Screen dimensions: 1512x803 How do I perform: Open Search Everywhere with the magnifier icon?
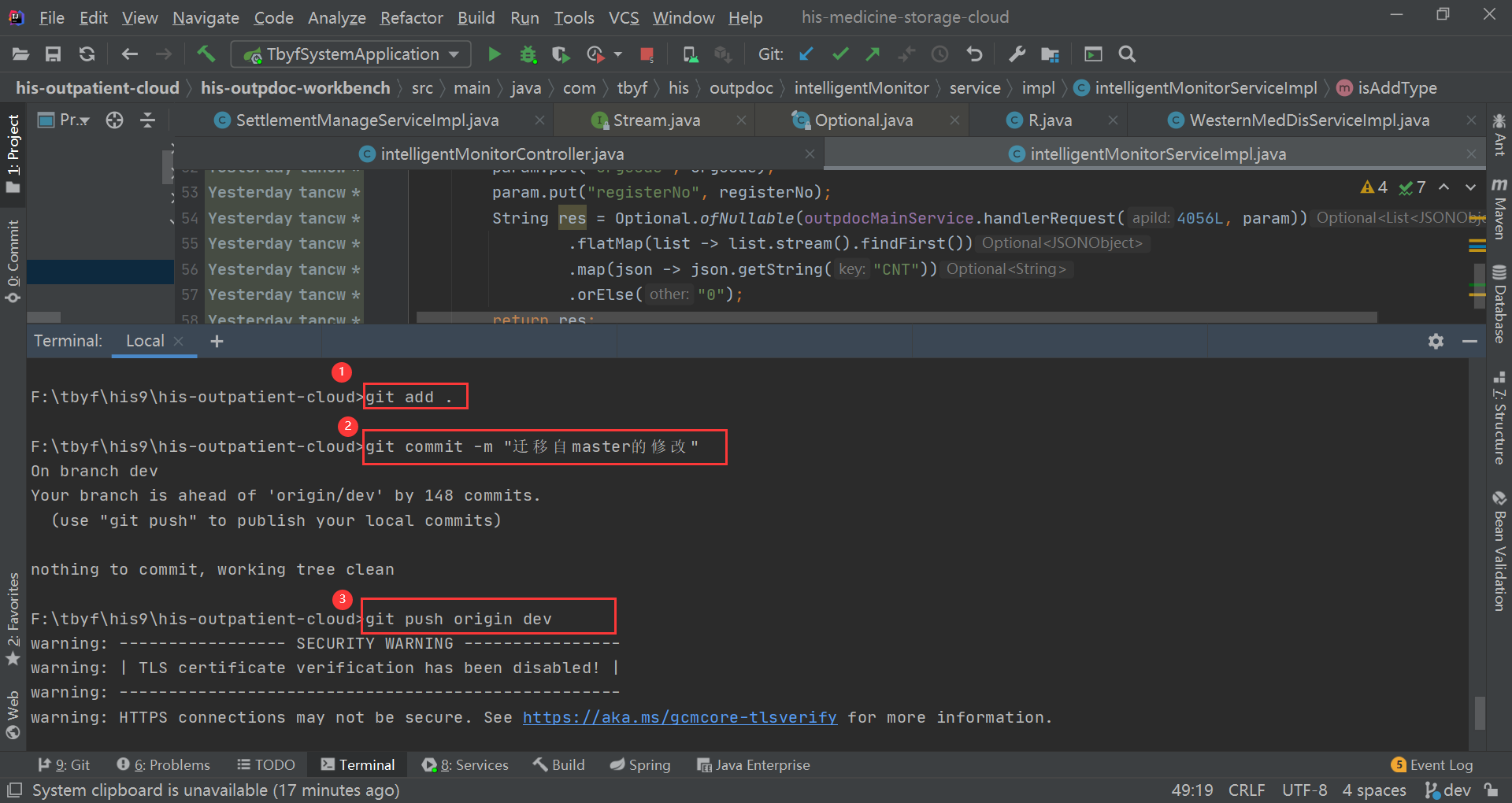[x=1126, y=54]
